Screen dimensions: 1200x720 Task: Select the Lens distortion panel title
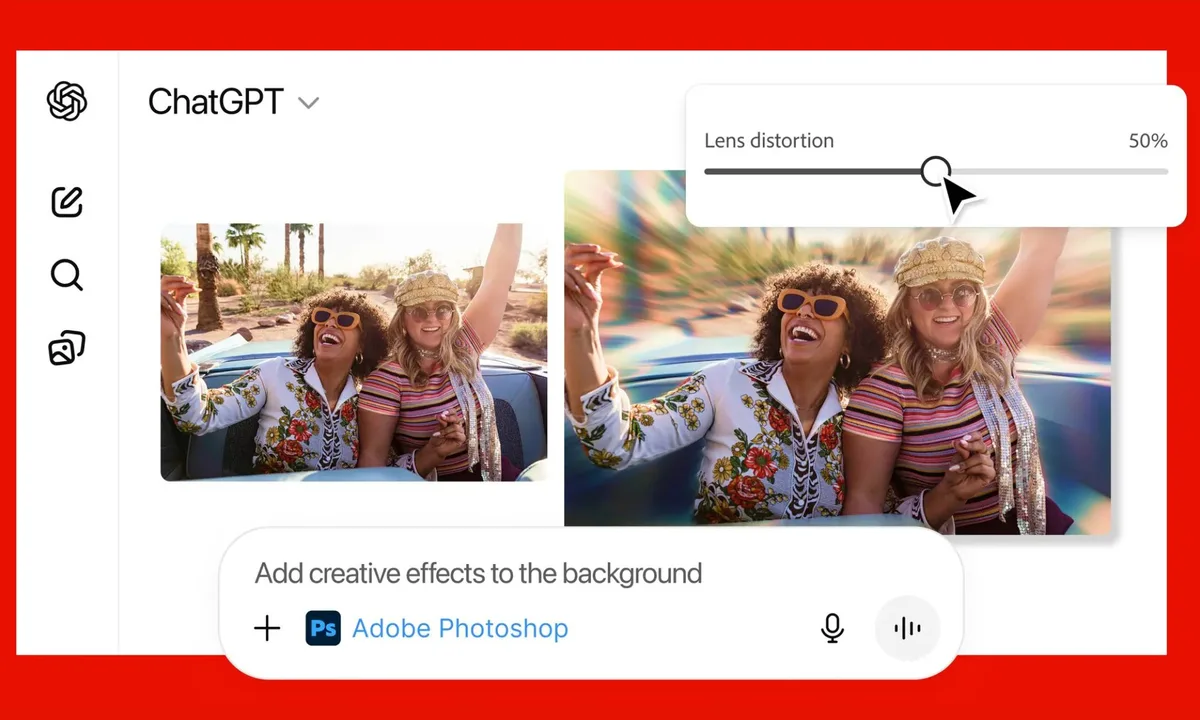click(768, 140)
